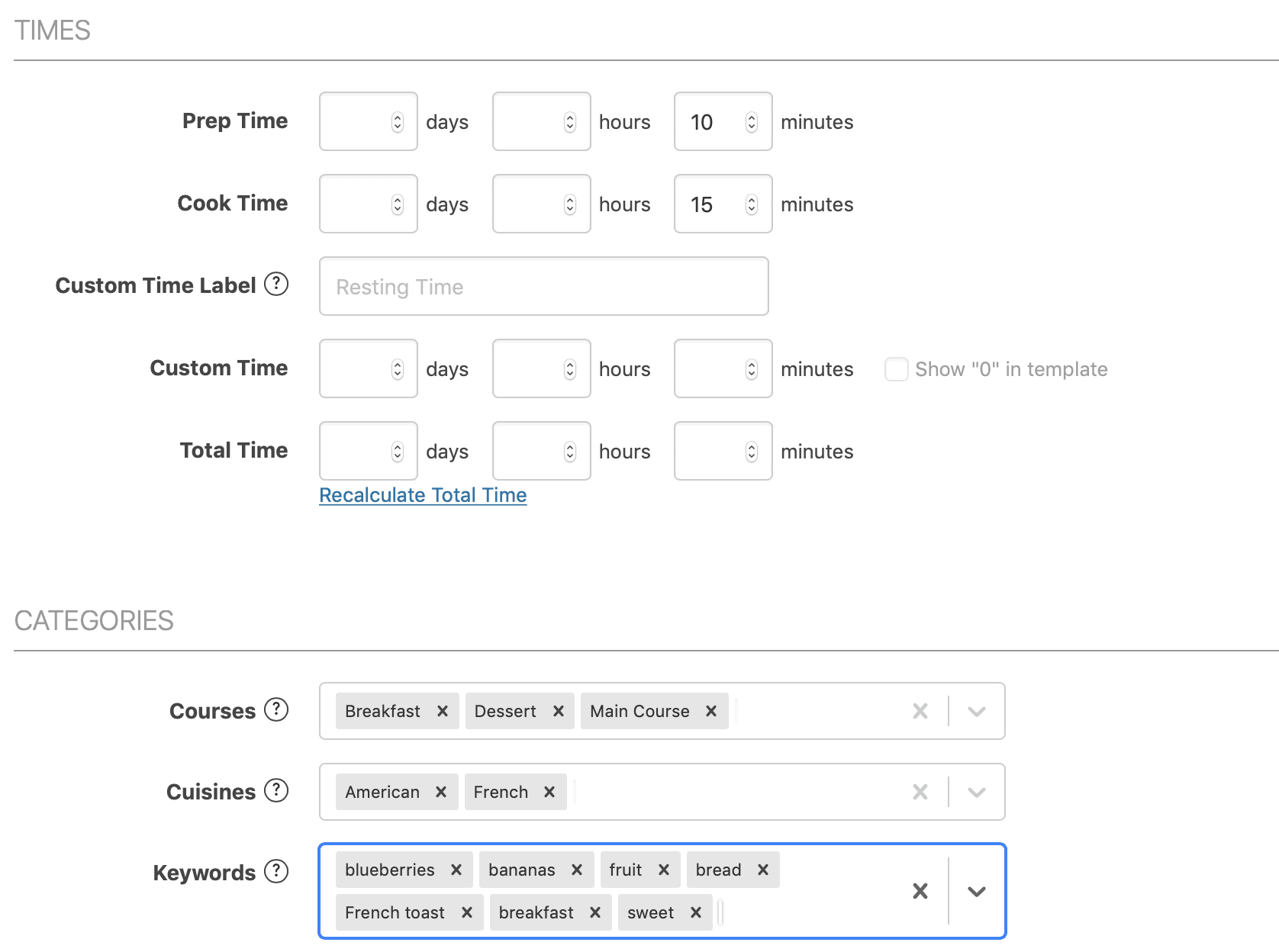The height and width of the screenshot is (952, 1279).
Task: Expand the Cuisines dropdown
Action: click(976, 792)
